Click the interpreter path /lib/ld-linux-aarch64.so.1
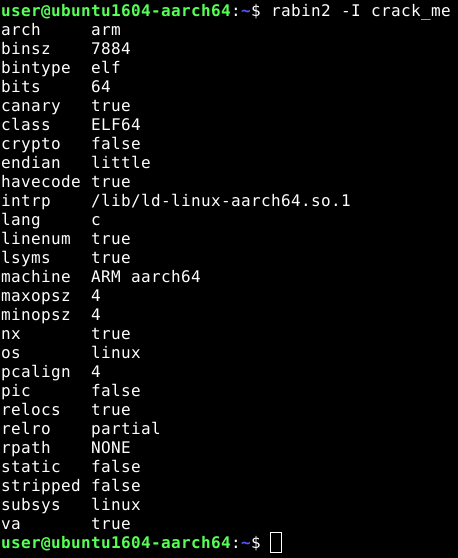Screen dimensions: 458x558 click(x=221, y=201)
